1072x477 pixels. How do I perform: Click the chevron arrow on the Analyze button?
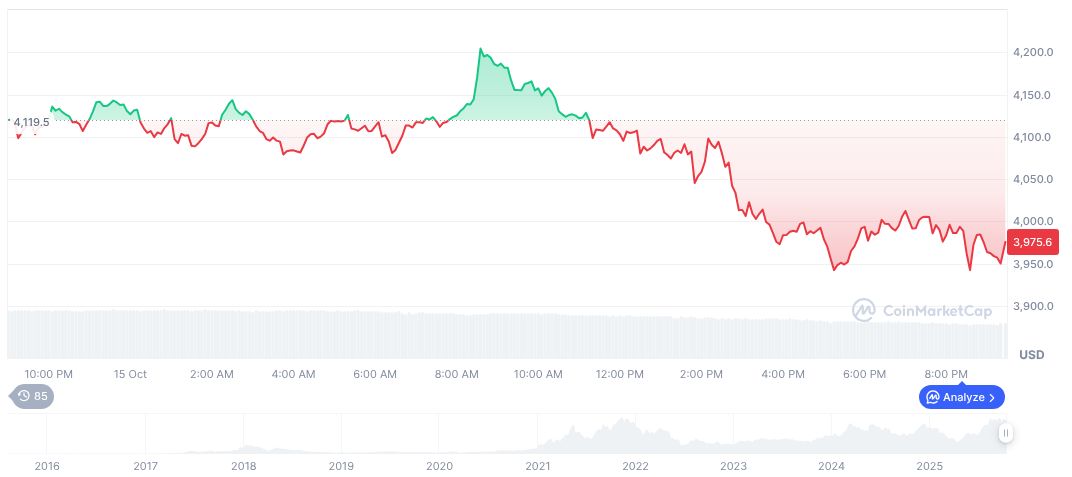pos(992,397)
